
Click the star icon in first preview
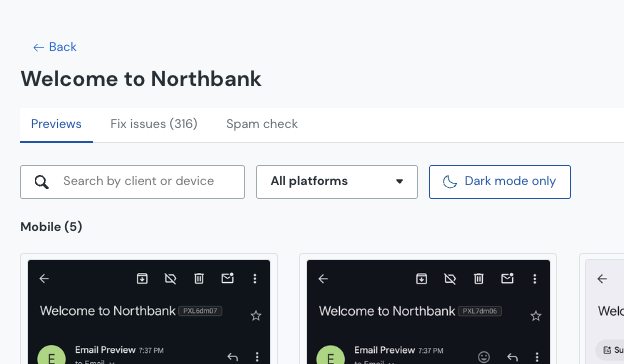click(256, 316)
